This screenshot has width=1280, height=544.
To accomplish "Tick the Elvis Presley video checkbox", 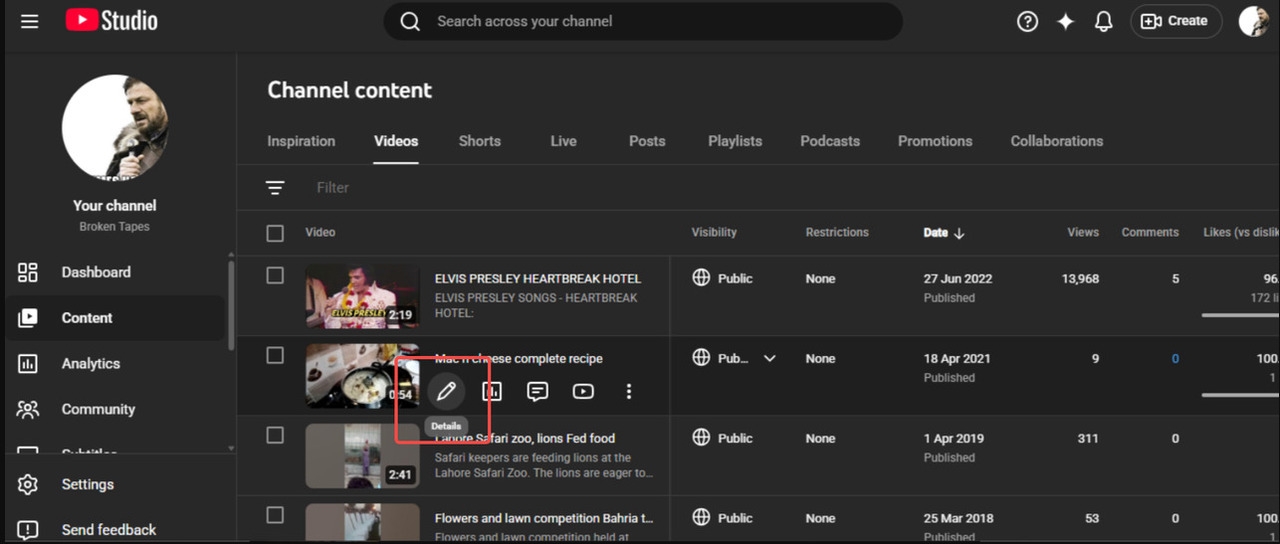I will point(275,275).
